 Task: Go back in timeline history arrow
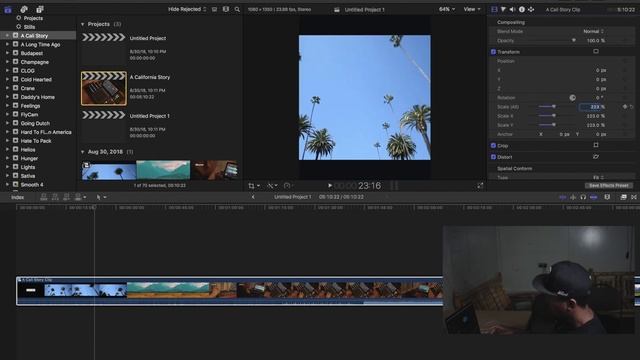[253, 197]
